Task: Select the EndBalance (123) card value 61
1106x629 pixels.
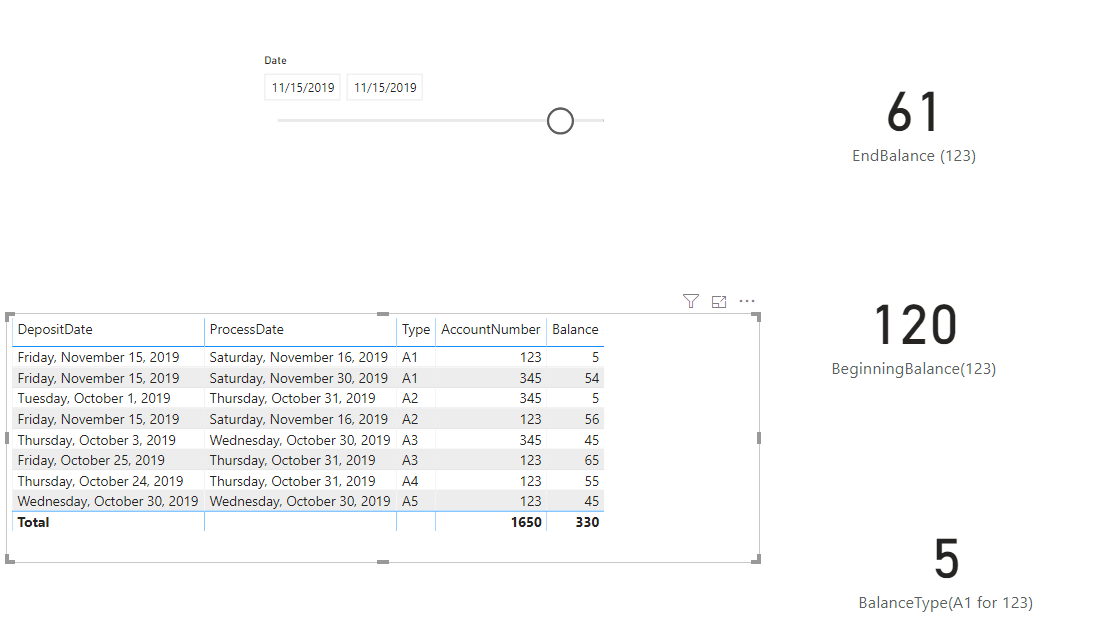Action: coord(913,112)
